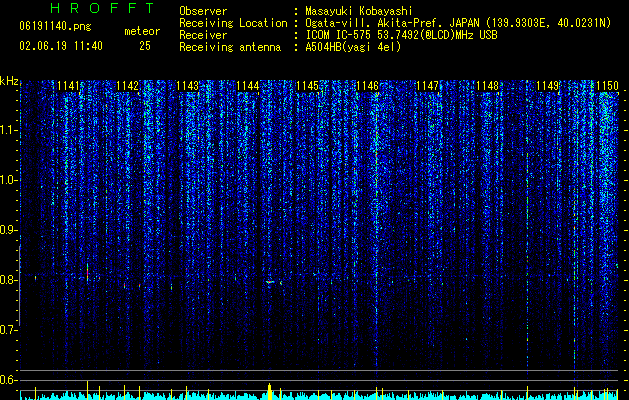
Task: Click the Receiving antenna label
Action: pos(230,47)
